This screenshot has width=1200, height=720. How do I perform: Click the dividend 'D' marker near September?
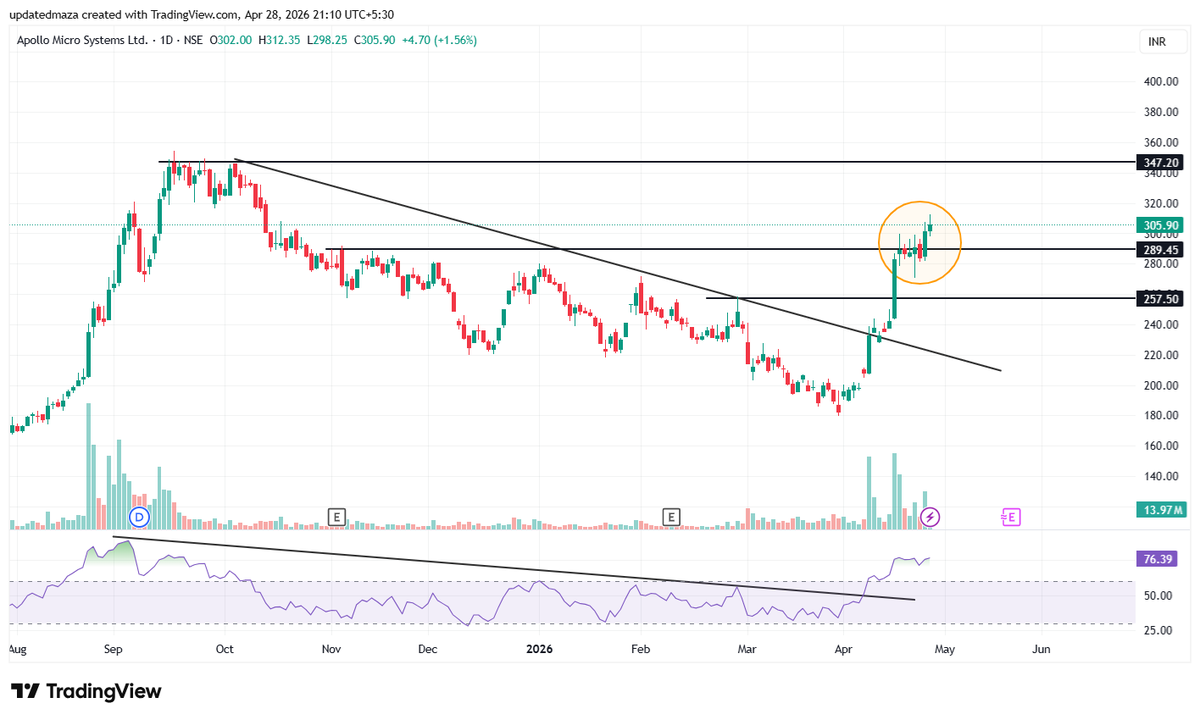click(x=139, y=517)
